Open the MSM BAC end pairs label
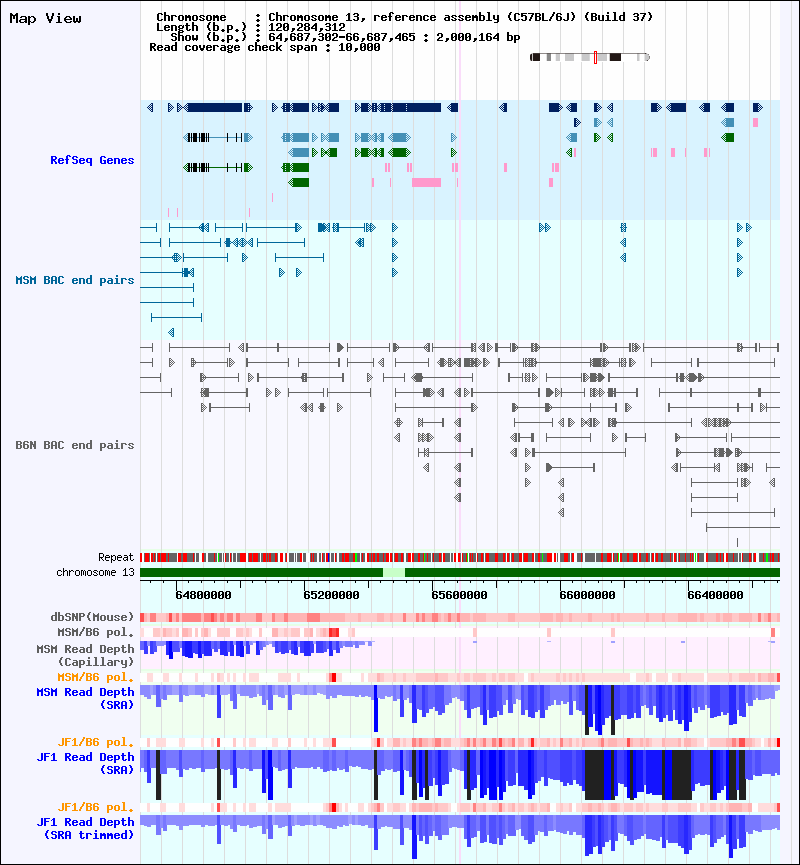This screenshot has width=800, height=865. point(75,280)
